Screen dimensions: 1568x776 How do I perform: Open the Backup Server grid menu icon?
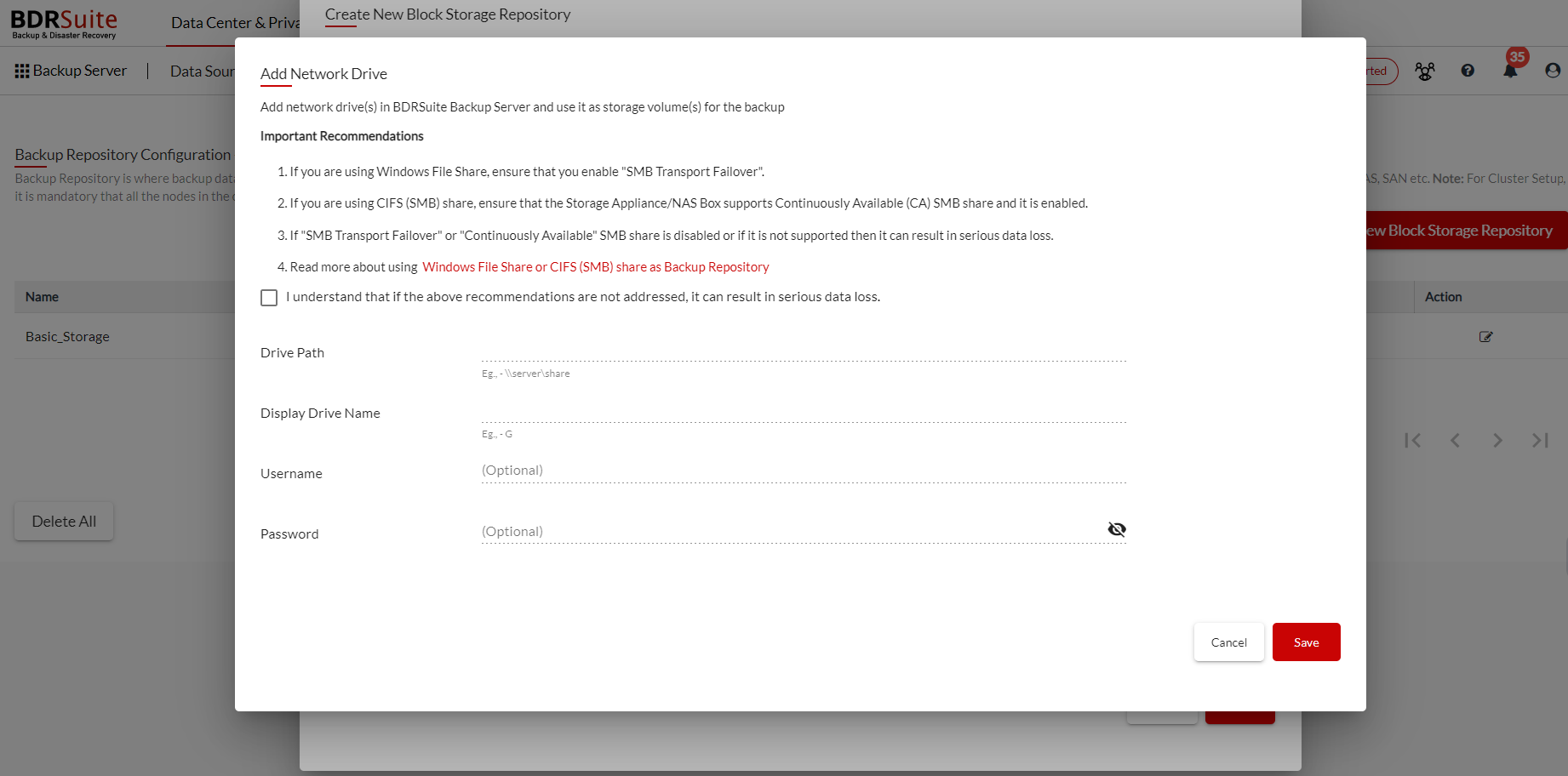pos(22,71)
